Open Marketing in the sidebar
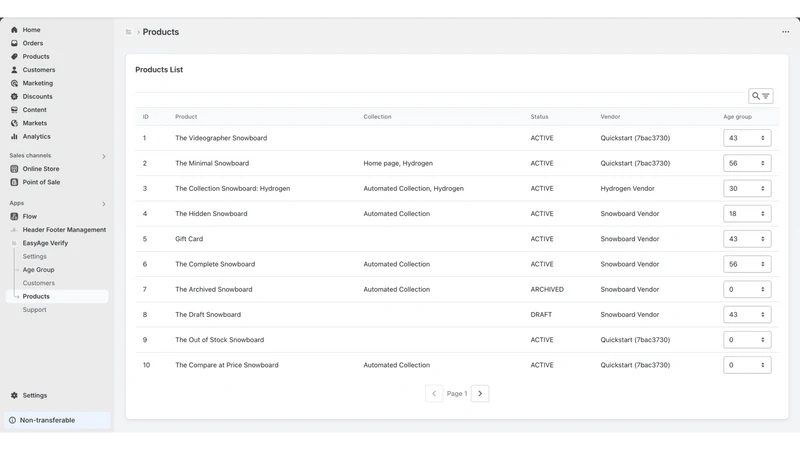Viewport: 800px width, 450px height. point(38,83)
